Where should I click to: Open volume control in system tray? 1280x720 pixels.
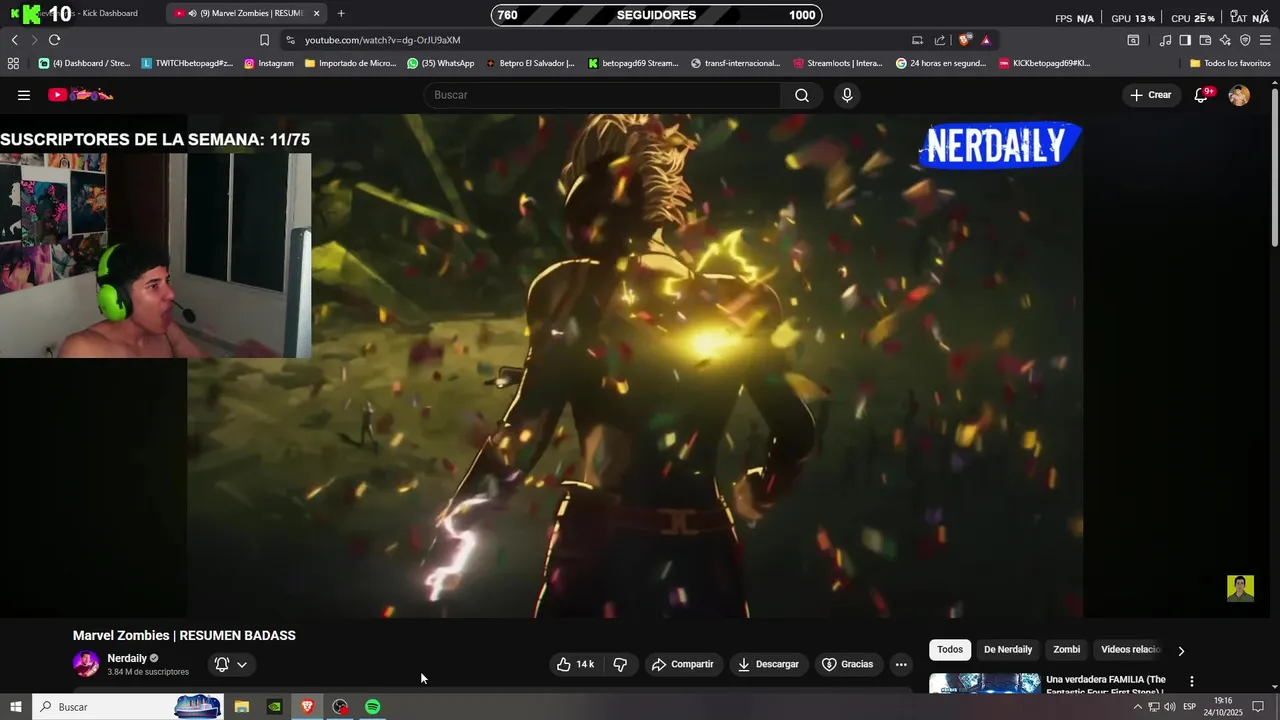coord(1170,707)
